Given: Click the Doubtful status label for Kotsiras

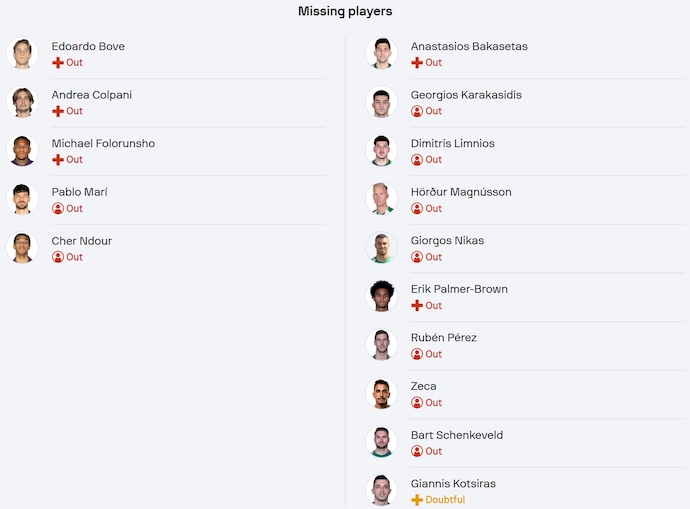Looking at the screenshot, I should [445, 500].
